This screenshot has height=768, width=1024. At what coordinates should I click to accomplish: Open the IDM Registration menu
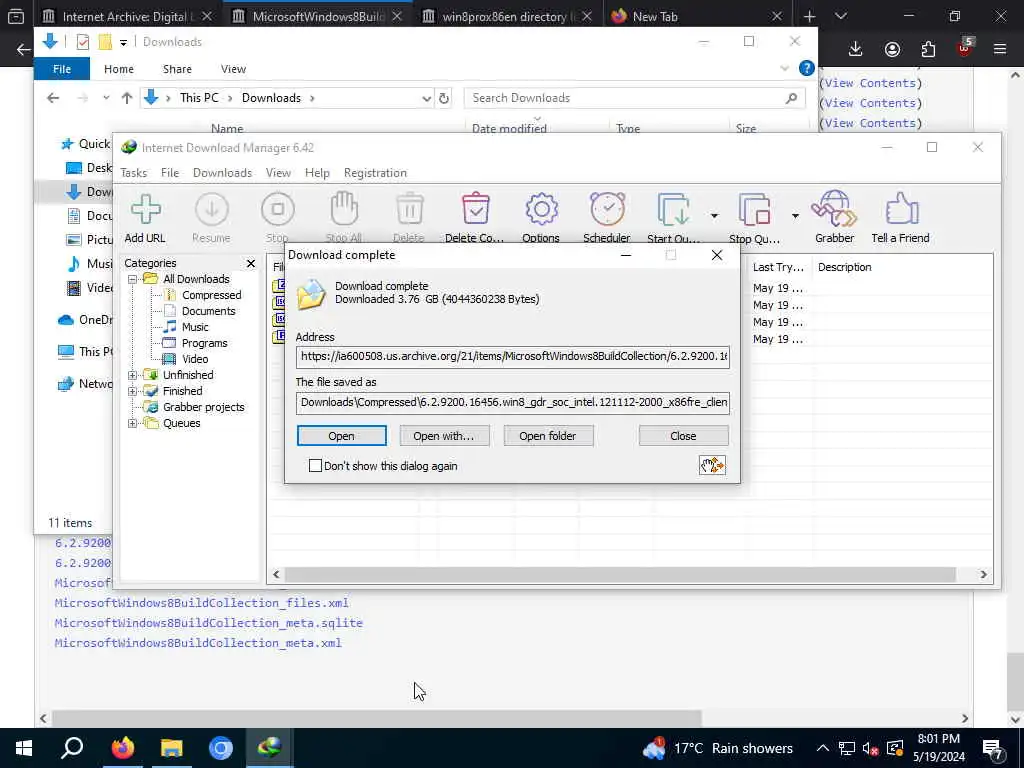[x=376, y=173]
